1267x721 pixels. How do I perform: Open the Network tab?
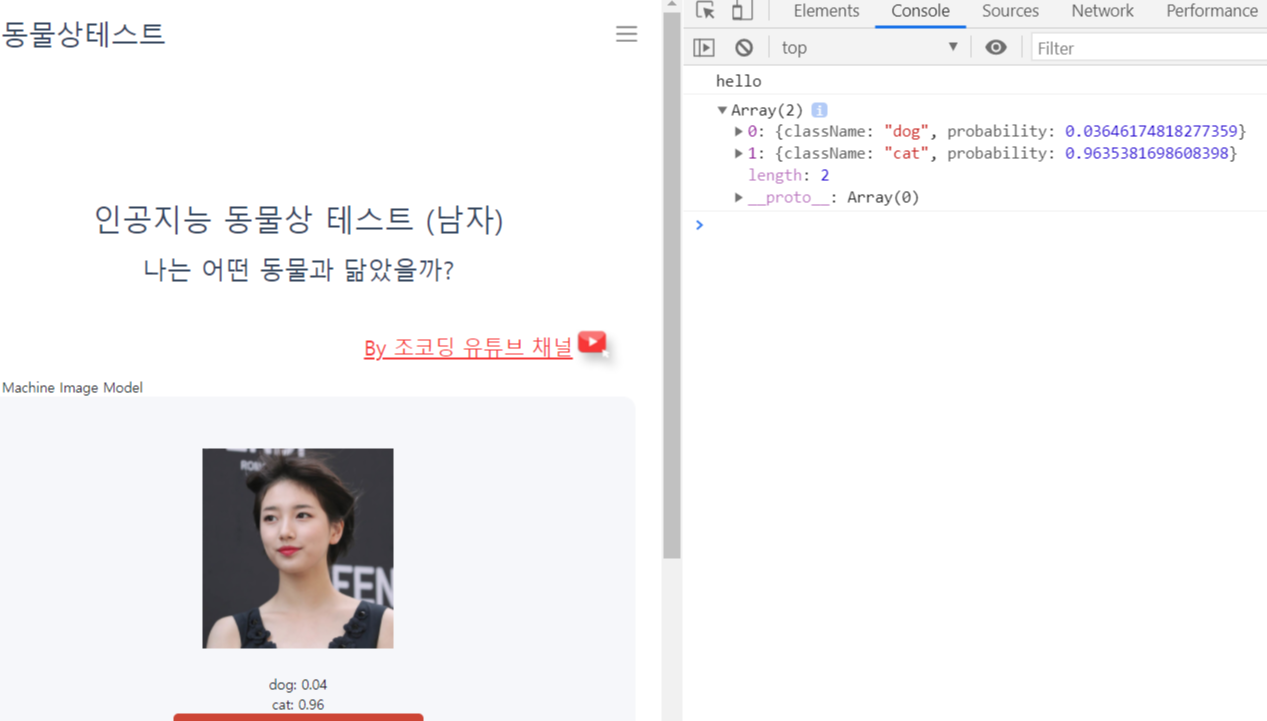(x=1102, y=11)
